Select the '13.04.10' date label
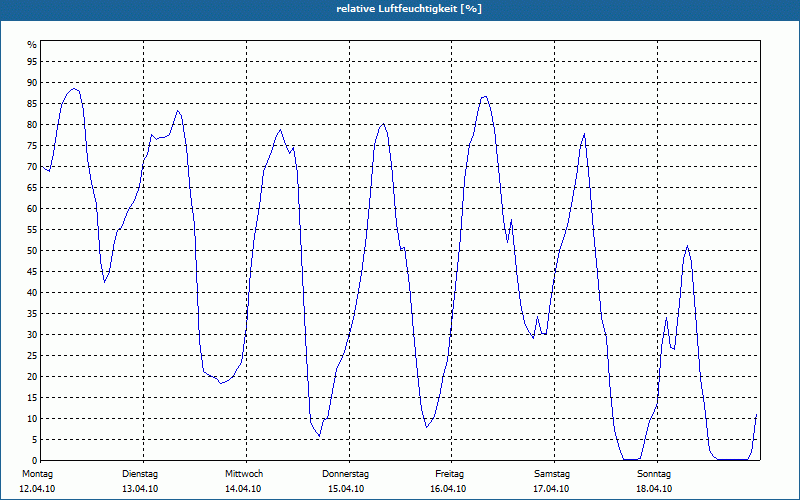The width and height of the screenshot is (800, 500). 140,489
